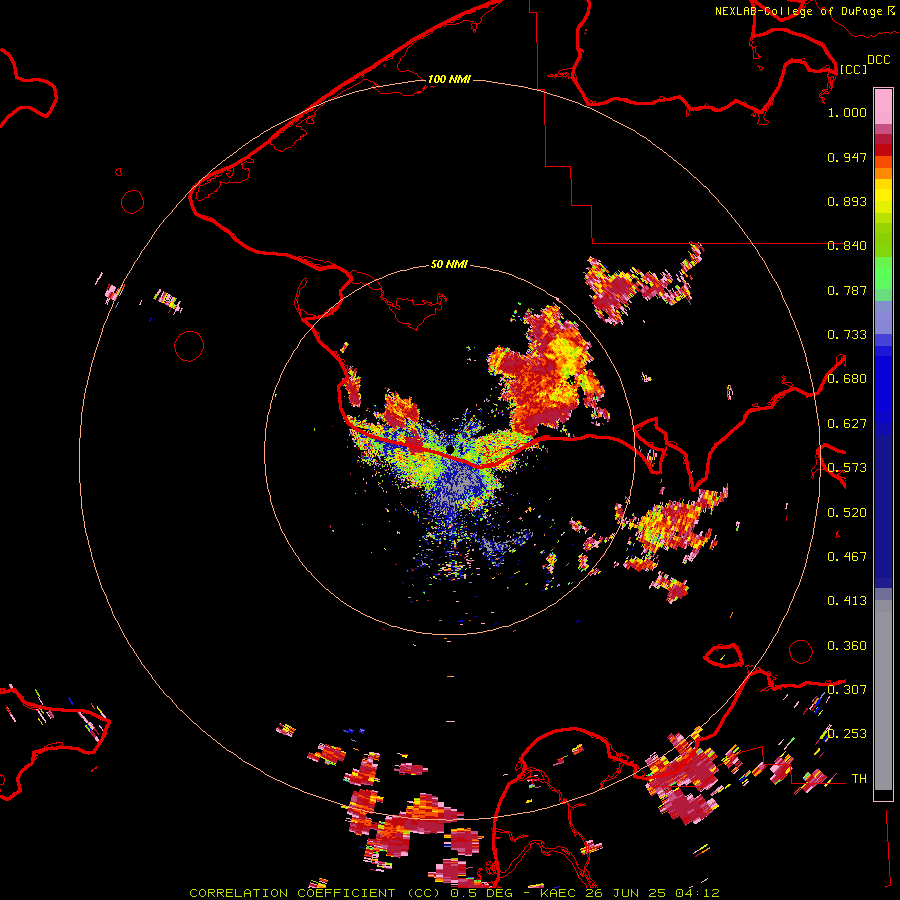The height and width of the screenshot is (900, 900).
Task: Click the 100 NMI range ring label
Action: 449,79
